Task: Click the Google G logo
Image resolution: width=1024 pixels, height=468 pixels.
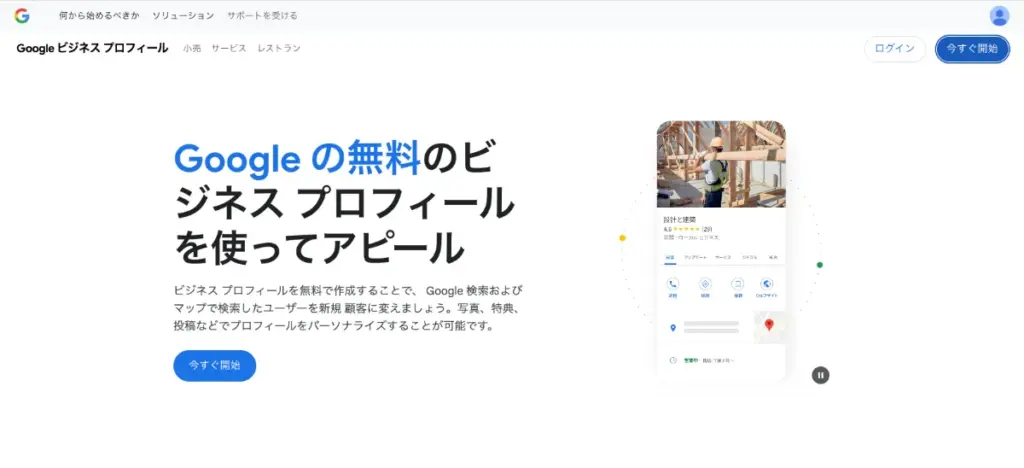Action: point(22,15)
